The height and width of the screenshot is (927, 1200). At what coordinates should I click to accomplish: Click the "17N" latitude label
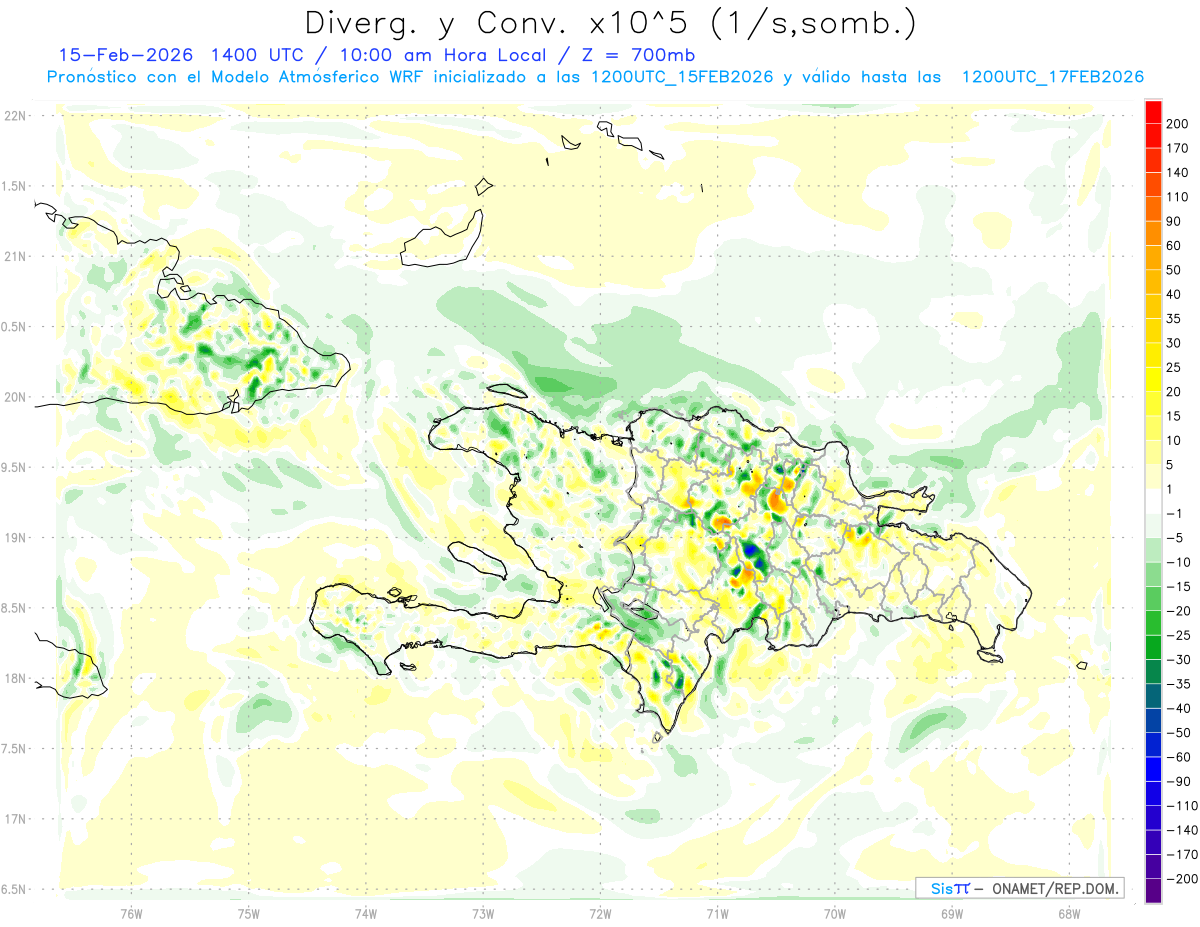click(16, 819)
